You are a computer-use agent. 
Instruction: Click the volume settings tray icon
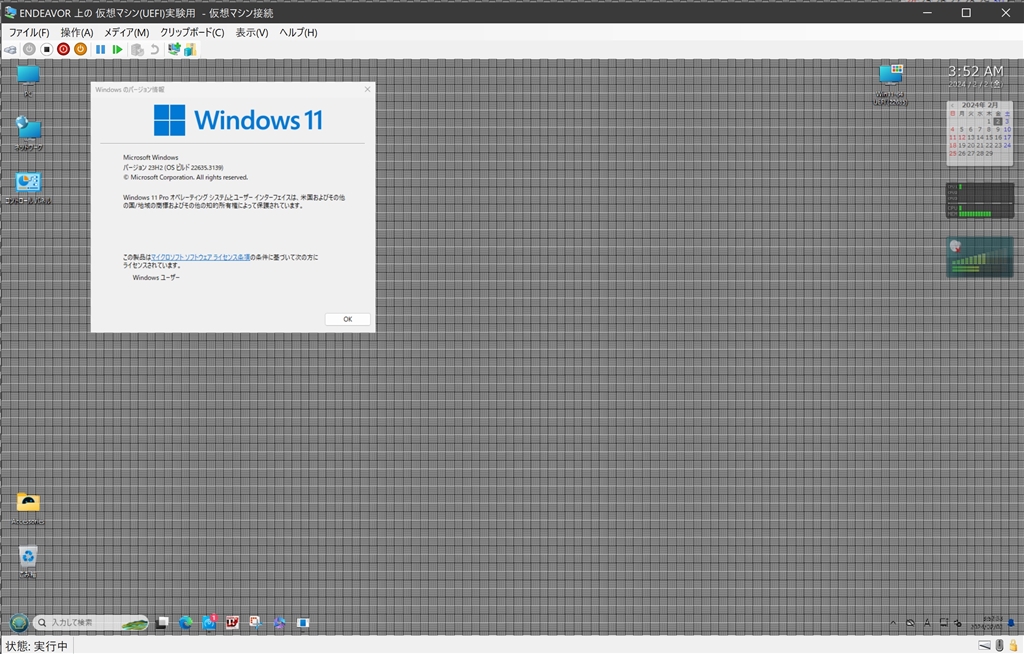[x=958, y=623]
